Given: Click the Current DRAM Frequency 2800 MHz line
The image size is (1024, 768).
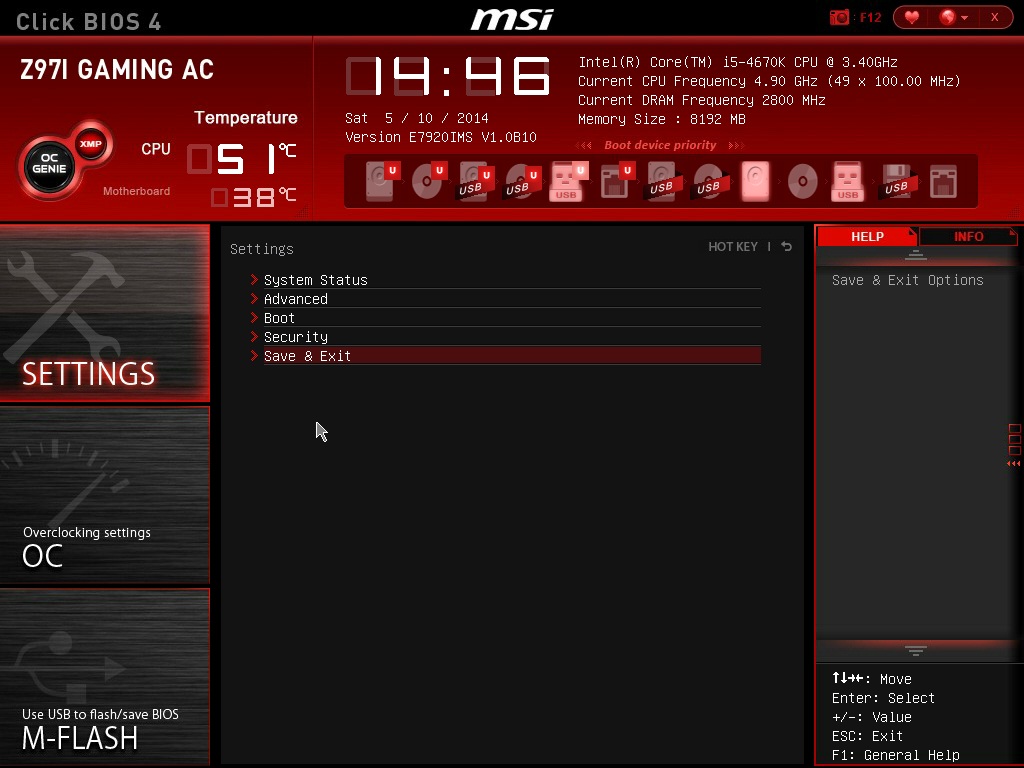Looking at the screenshot, I should [x=701, y=100].
